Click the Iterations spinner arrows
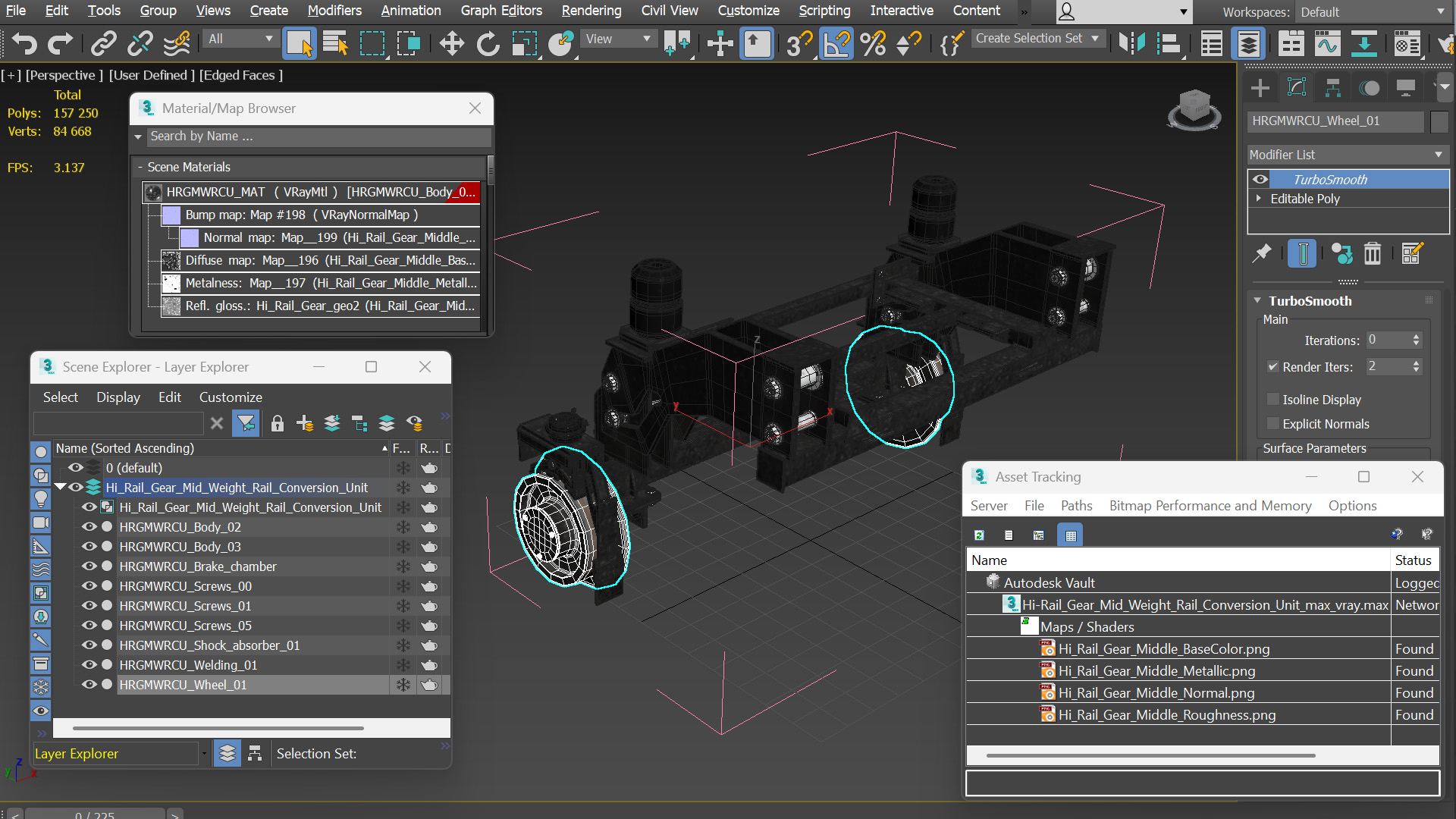The width and height of the screenshot is (1456, 819). click(x=1416, y=340)
